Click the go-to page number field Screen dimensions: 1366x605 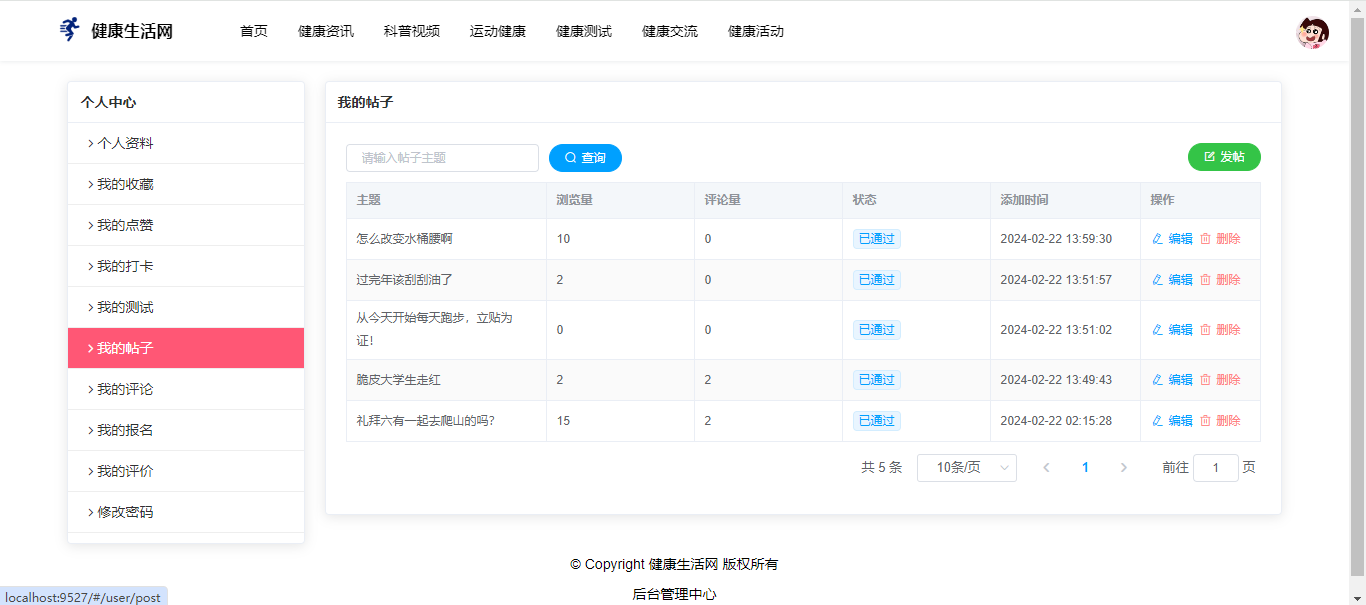click(1215, 468)
